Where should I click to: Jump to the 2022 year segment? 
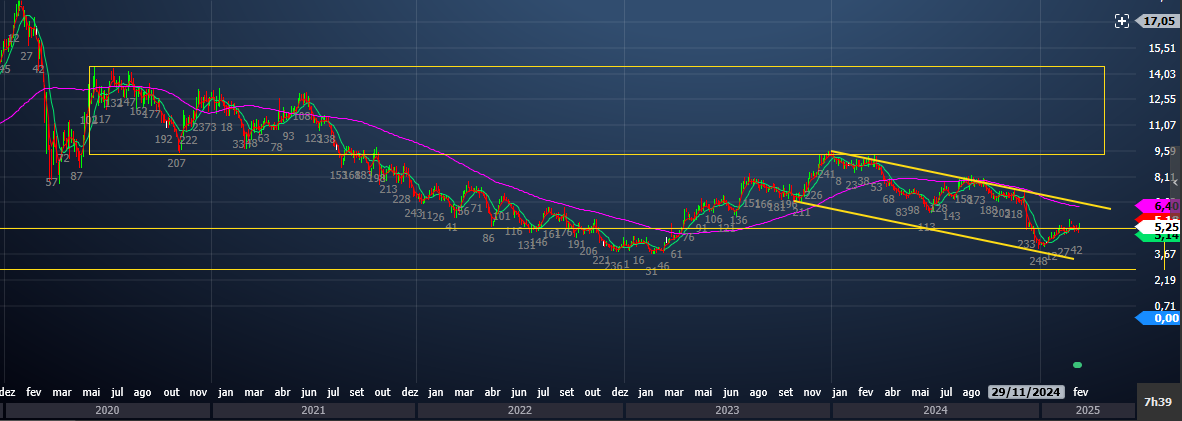pyautogui.click(x=520, y=410)
